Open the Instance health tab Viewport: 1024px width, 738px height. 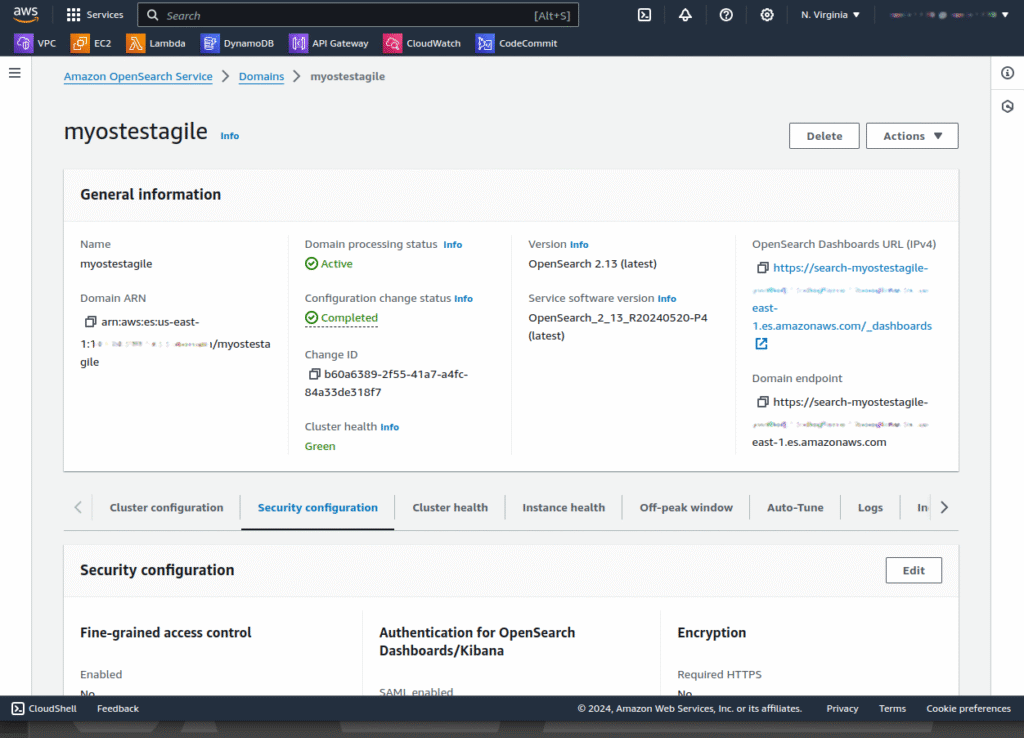564,507
